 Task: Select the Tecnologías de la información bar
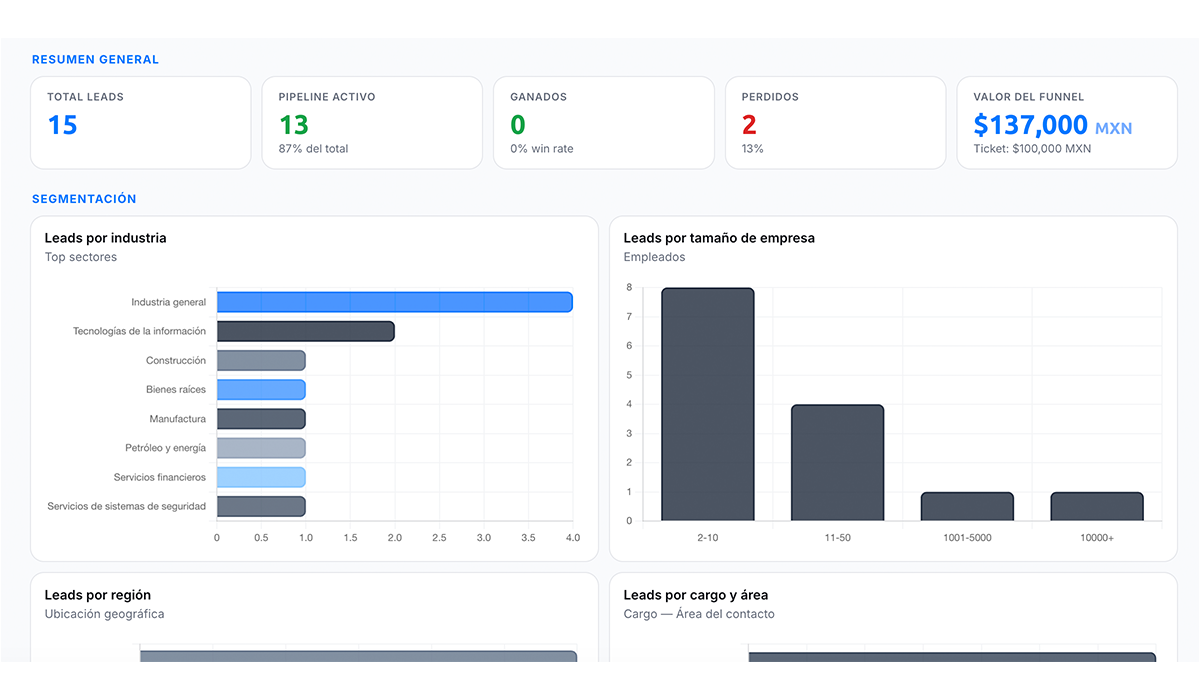pyautogui.click(x=306, y=331)
